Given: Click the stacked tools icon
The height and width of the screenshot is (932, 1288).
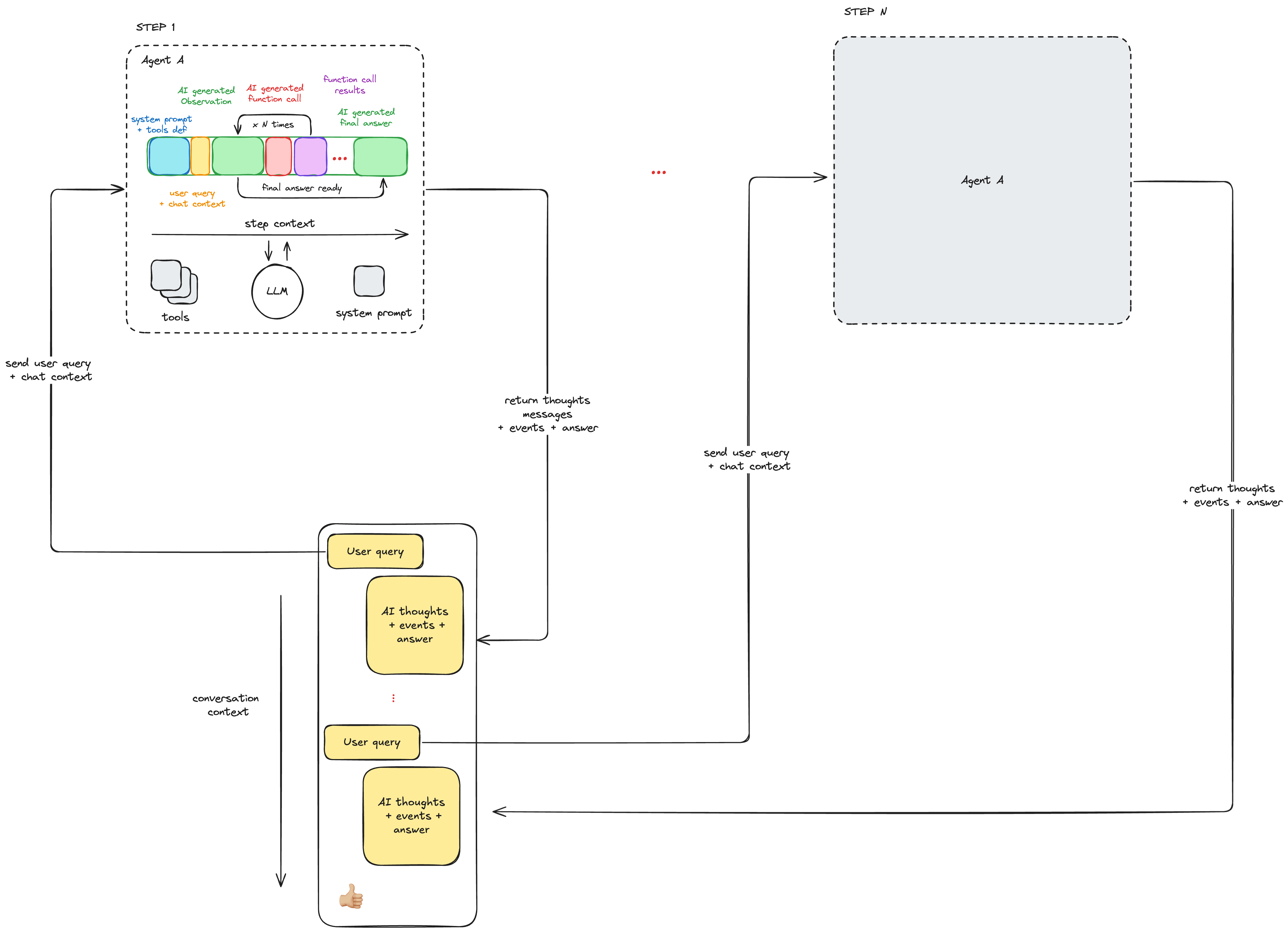Looking at the screenshot, I should (x=174, y=282).
